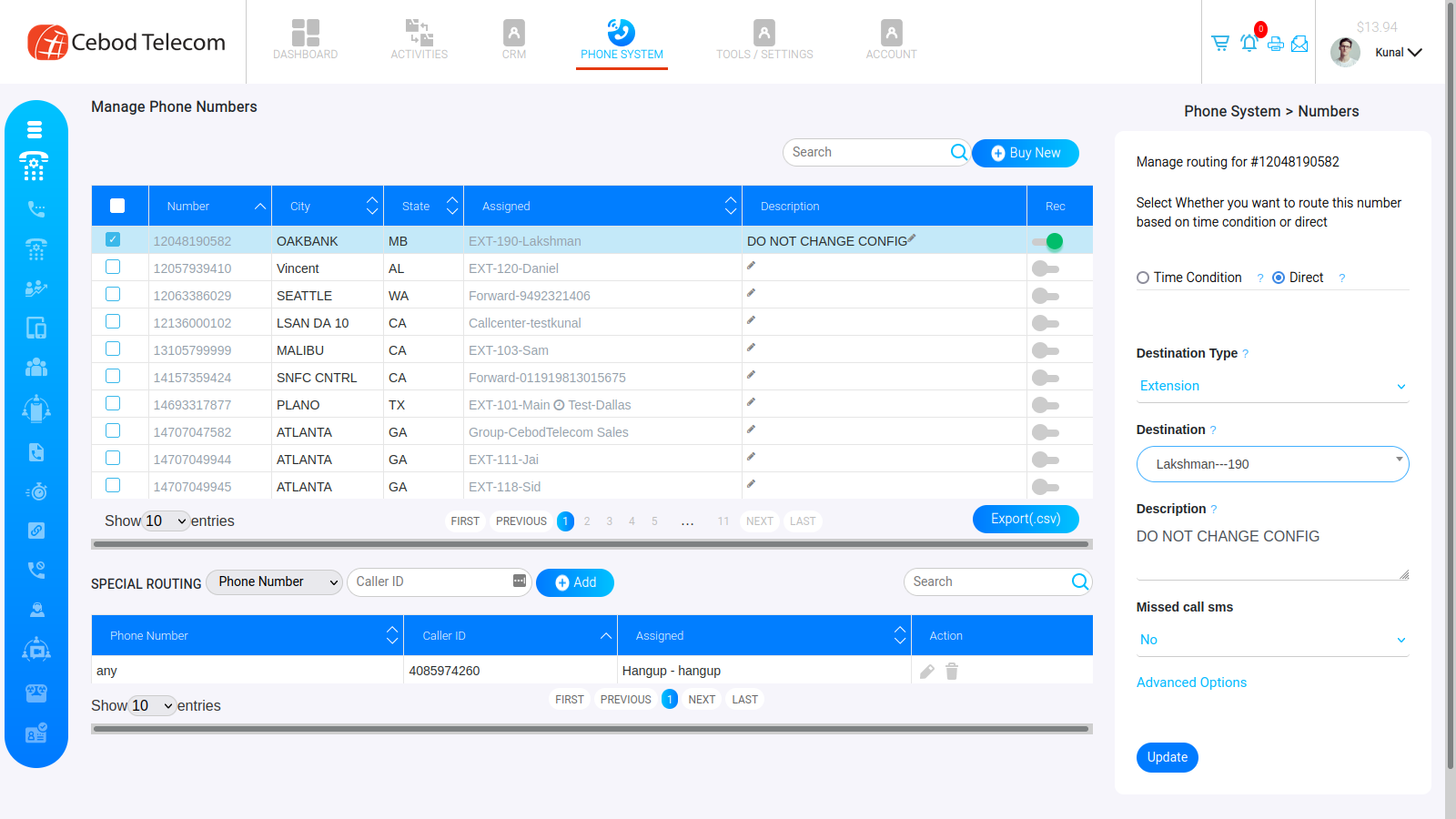Viewport: 1456px width, 819px height.
Task: Open the users growth chart sidebar icon
Action: 35,288
